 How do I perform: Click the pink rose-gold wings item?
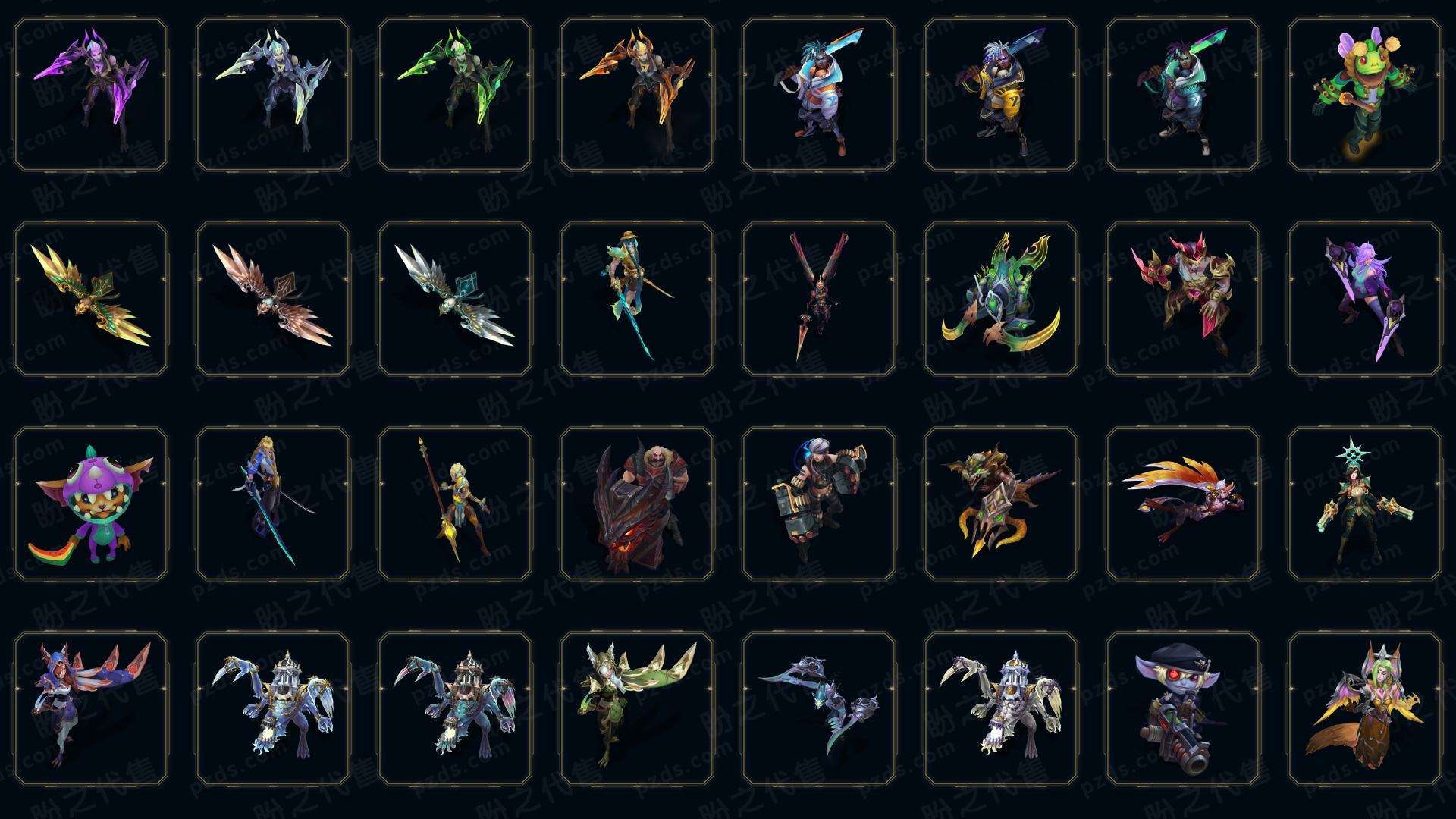click(273, 299)
